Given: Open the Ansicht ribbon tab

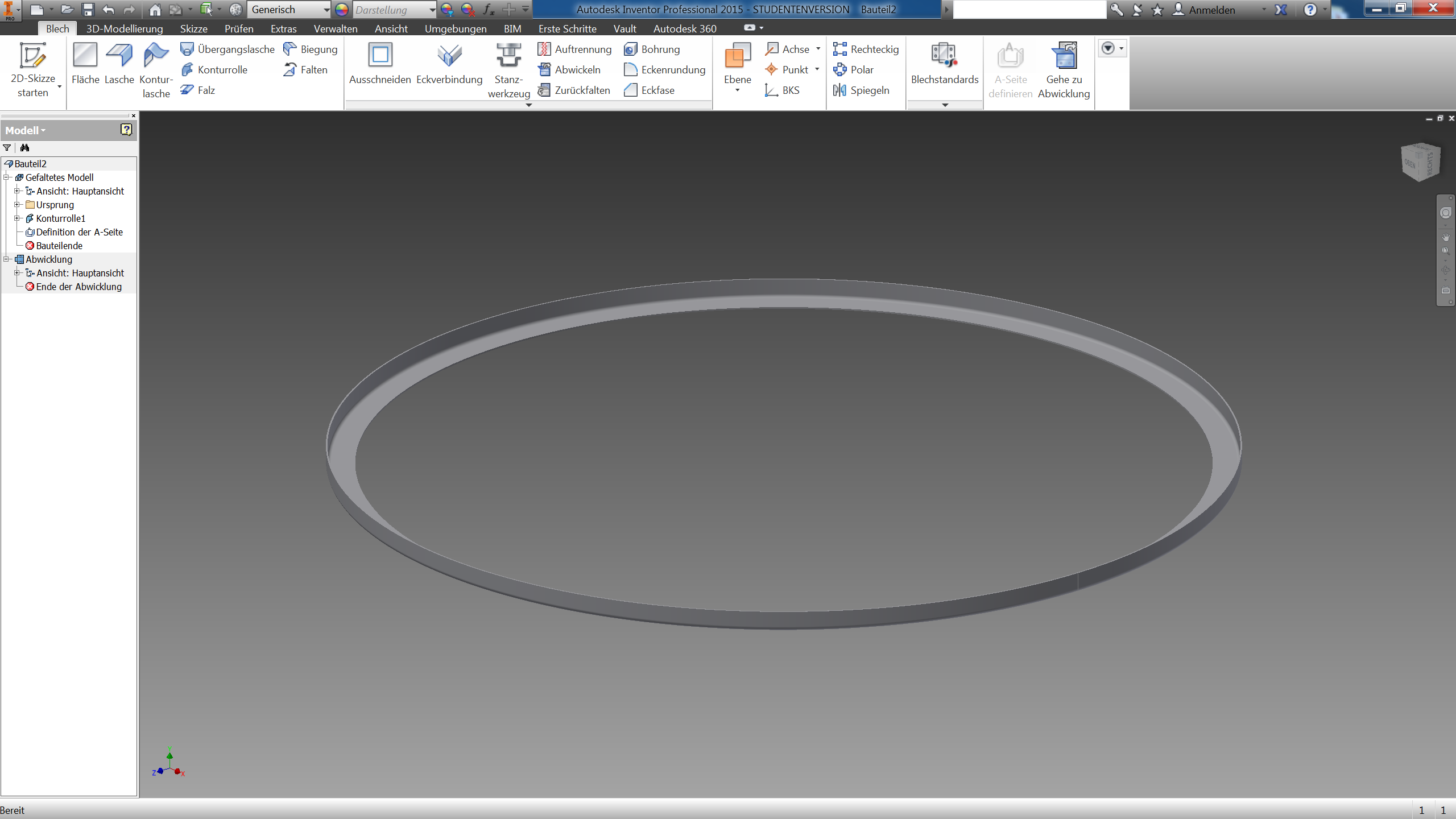Looking at the screenshot, I should (391, 28).
